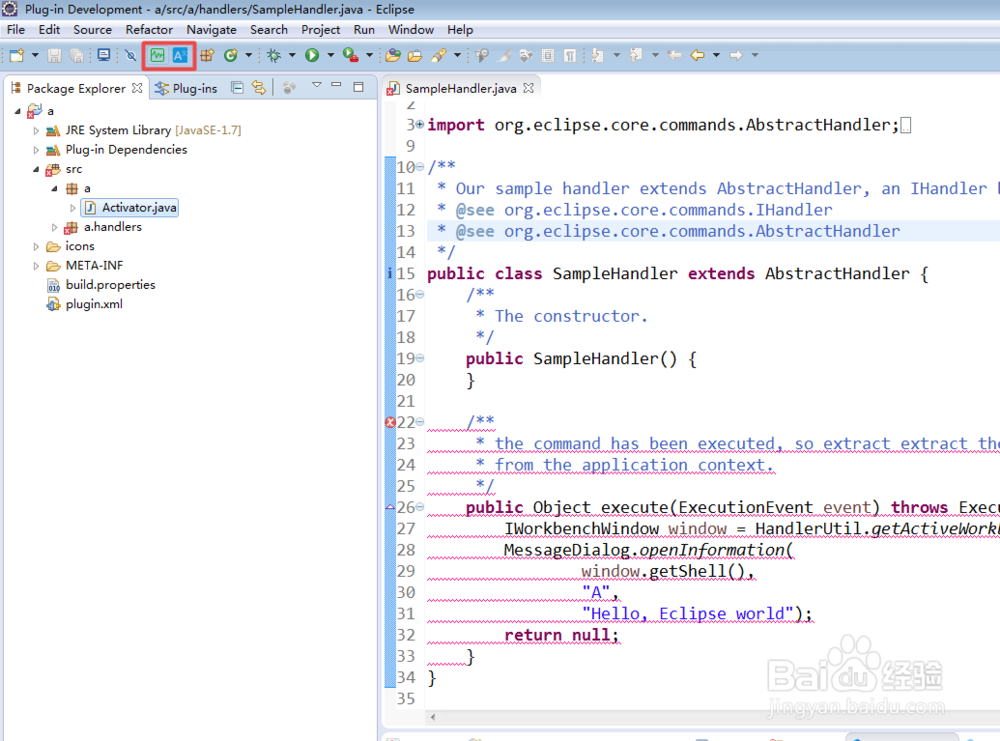Click the New Java Package icon
The width and height of the screenshot is (1000, 741).
pos(207,55)
